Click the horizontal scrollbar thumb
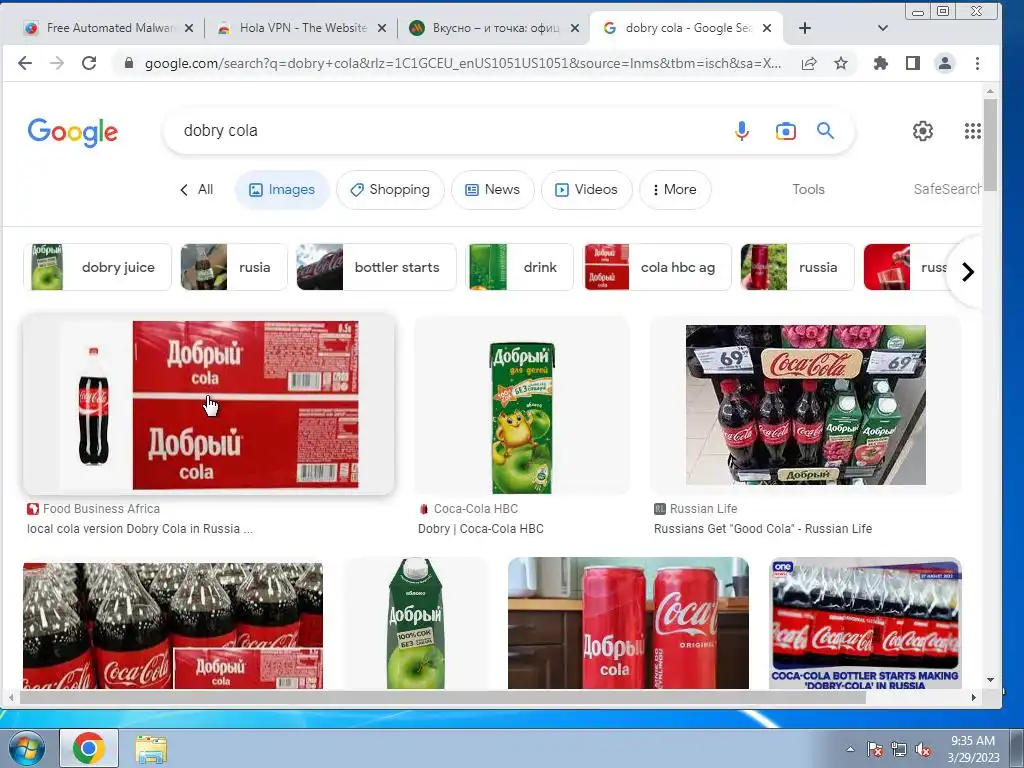 coord(443,697)
